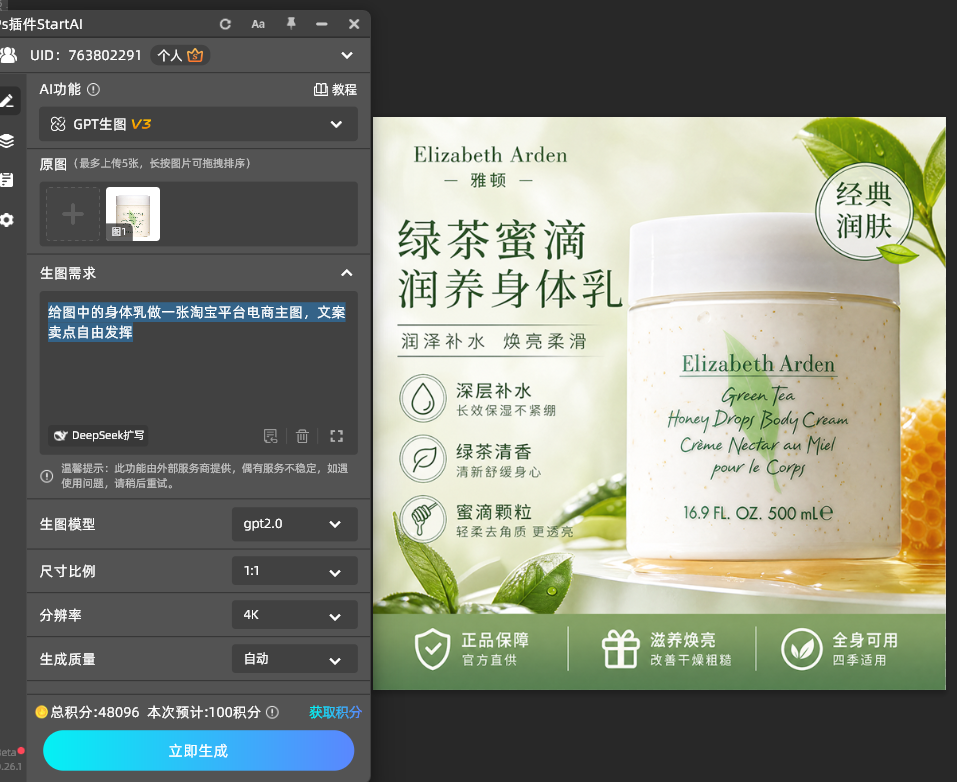Open the layers sidebar icon
Screen dimensions: 957x782
click(x=7, y=140)
